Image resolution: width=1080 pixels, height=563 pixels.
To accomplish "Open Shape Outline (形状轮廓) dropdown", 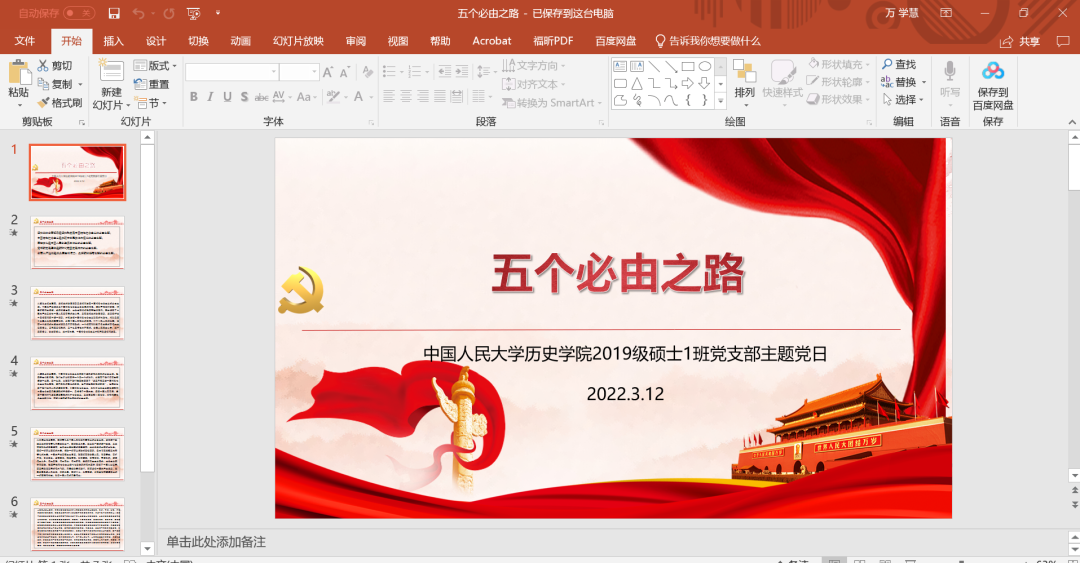I will (838, 82).
